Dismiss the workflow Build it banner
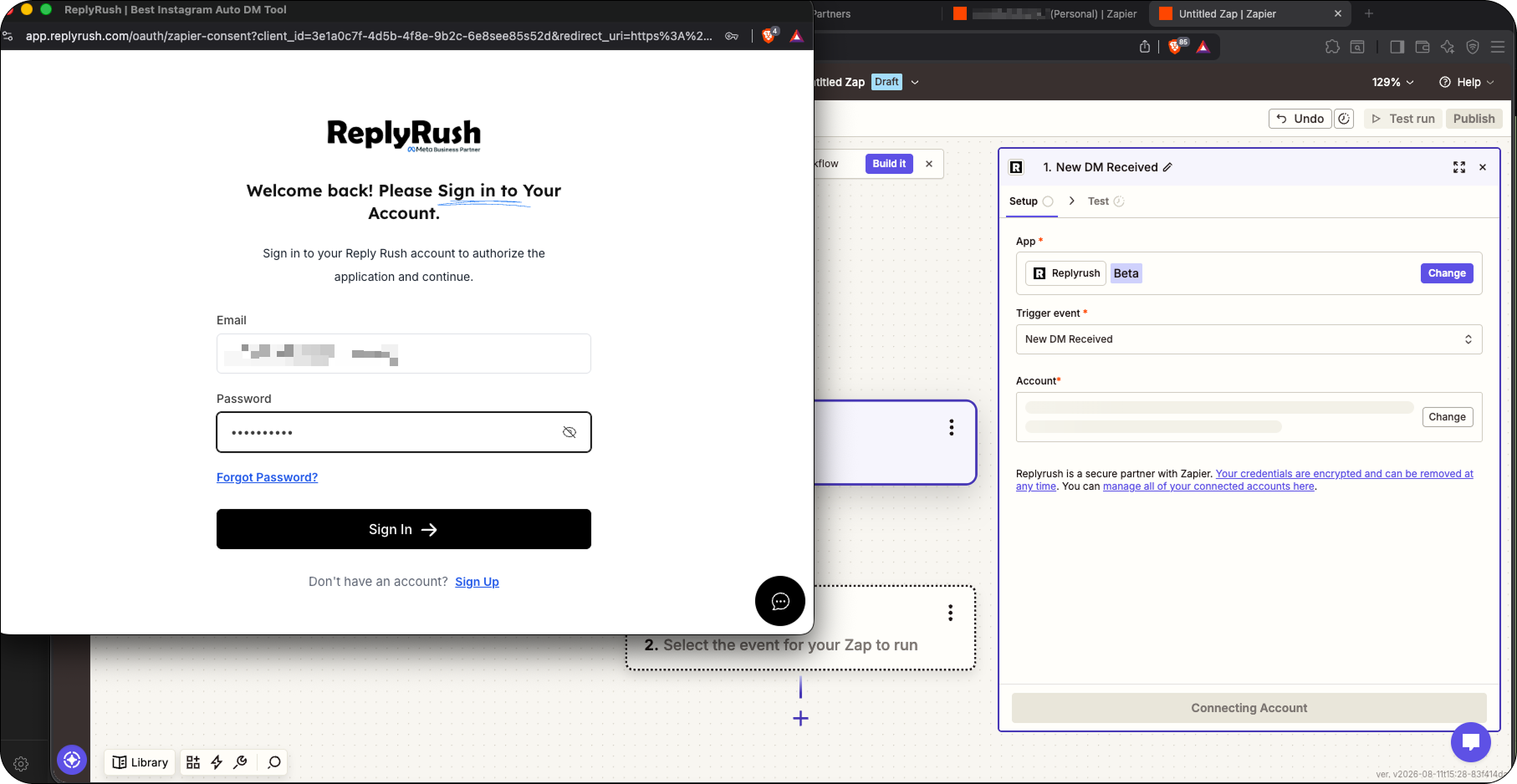 click(929, 164)
